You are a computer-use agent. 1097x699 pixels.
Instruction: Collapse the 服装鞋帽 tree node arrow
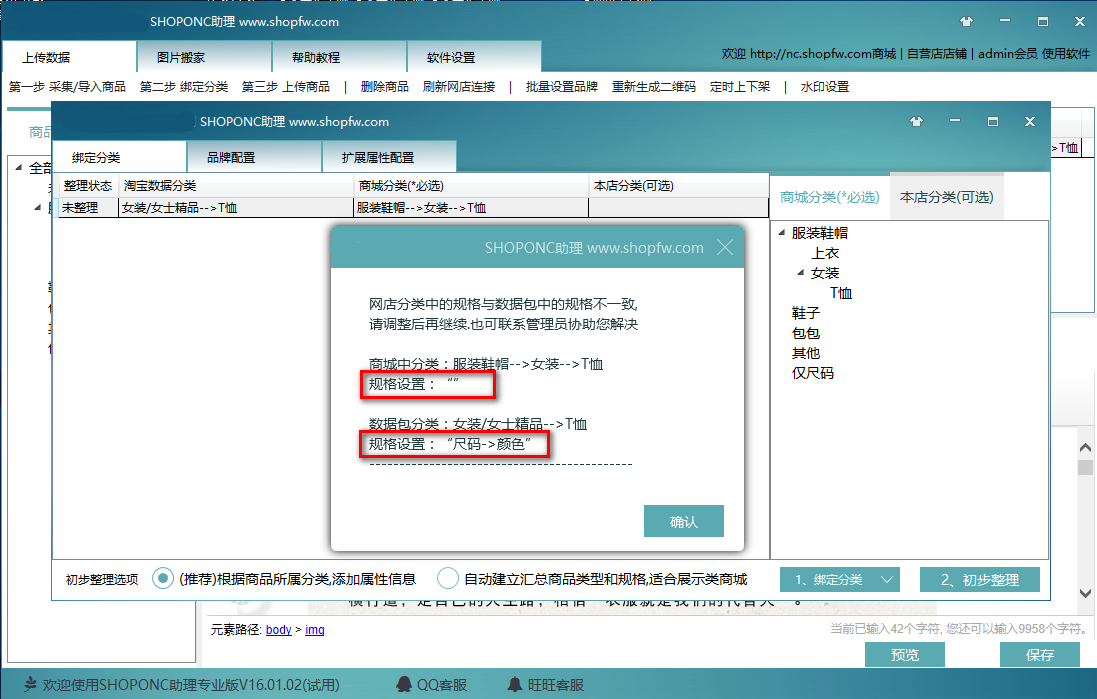point(781,233)
